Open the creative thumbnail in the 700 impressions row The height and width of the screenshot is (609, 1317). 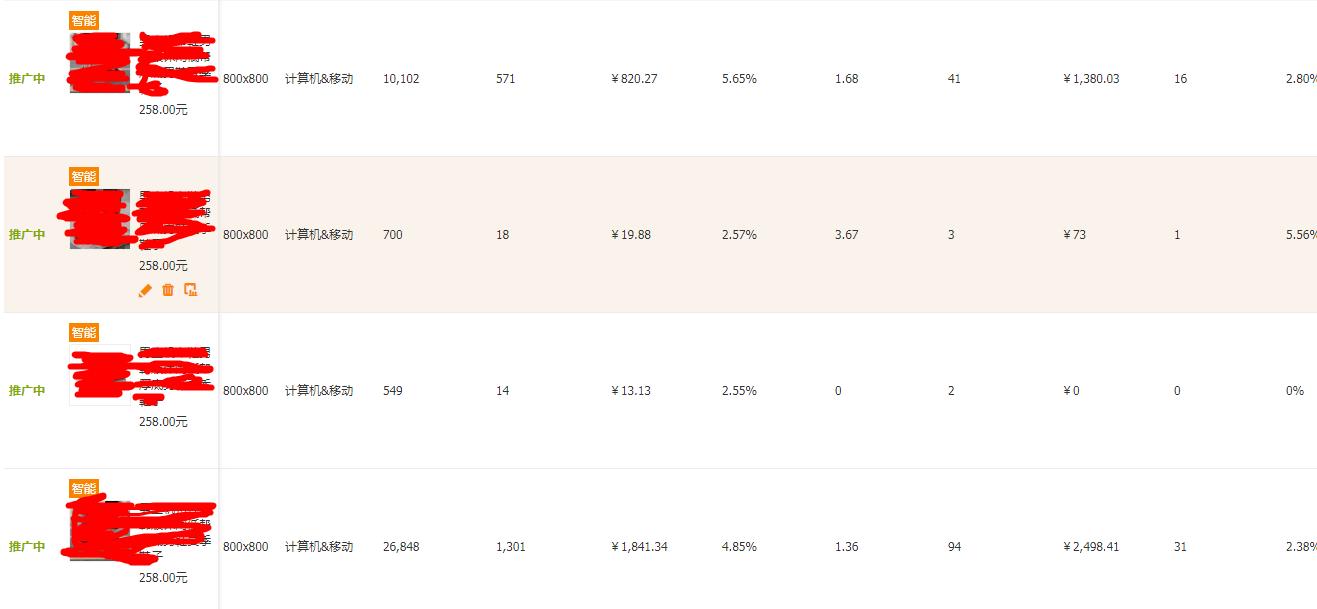coord(99,219)
